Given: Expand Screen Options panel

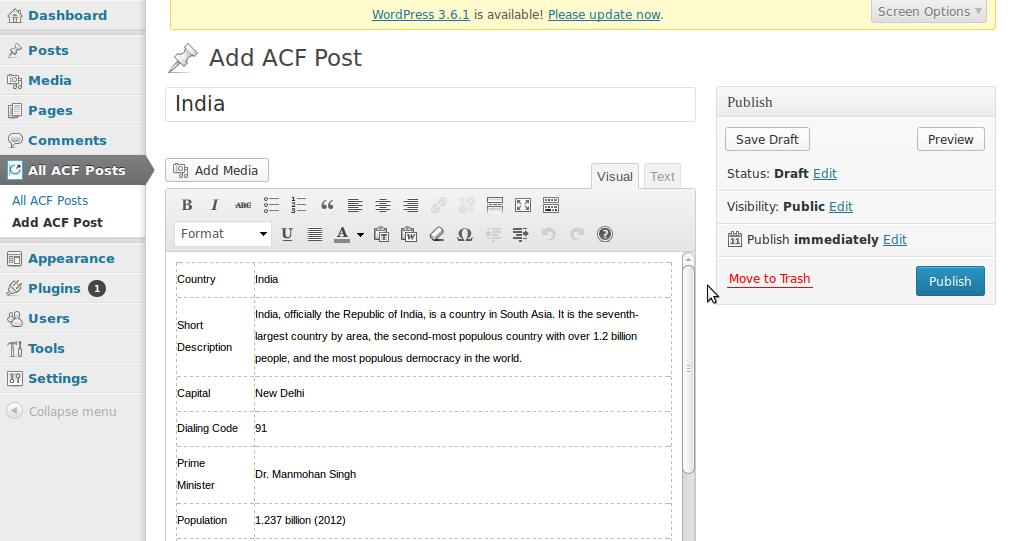Looking at the screenshot, I should [929, 12].
